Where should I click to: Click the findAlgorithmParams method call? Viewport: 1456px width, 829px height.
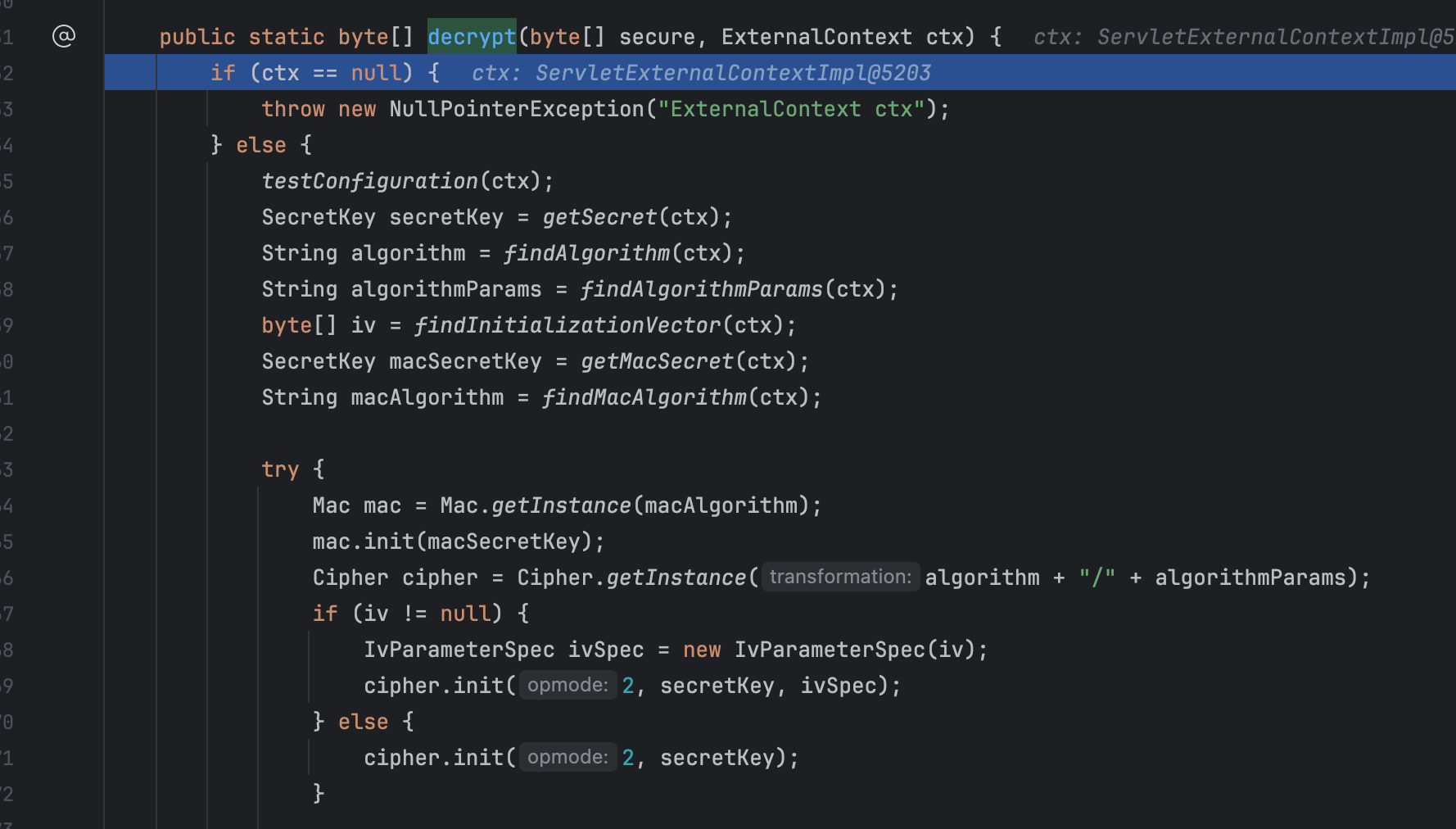pyautogui.click(x=701, y=289)
